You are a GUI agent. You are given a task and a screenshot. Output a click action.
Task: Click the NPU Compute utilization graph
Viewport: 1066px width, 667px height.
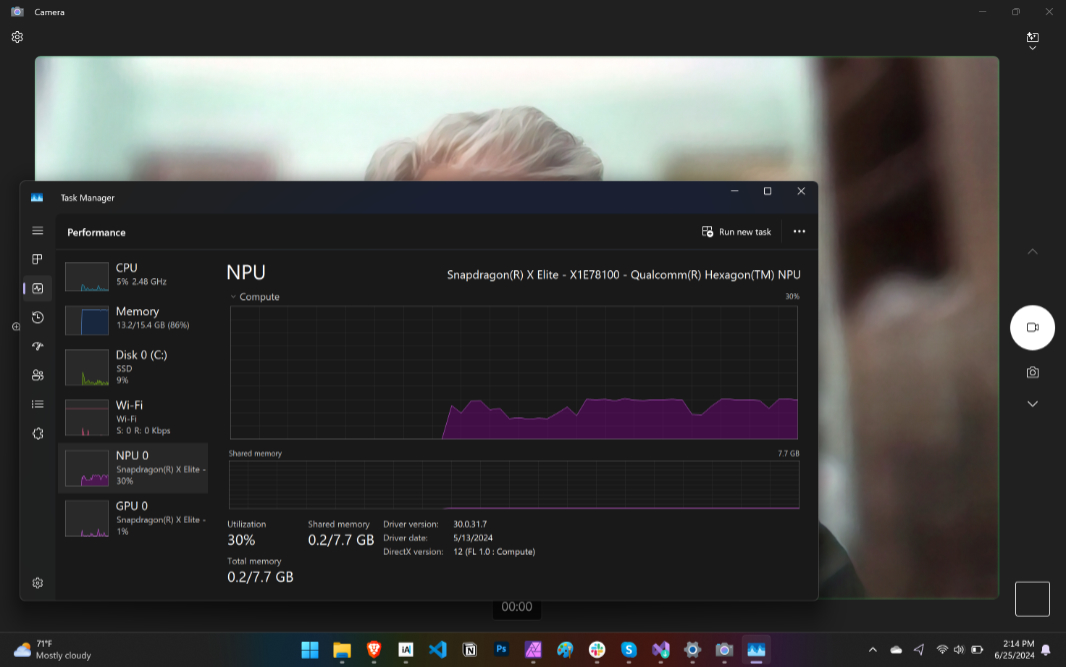pos(513,372)
